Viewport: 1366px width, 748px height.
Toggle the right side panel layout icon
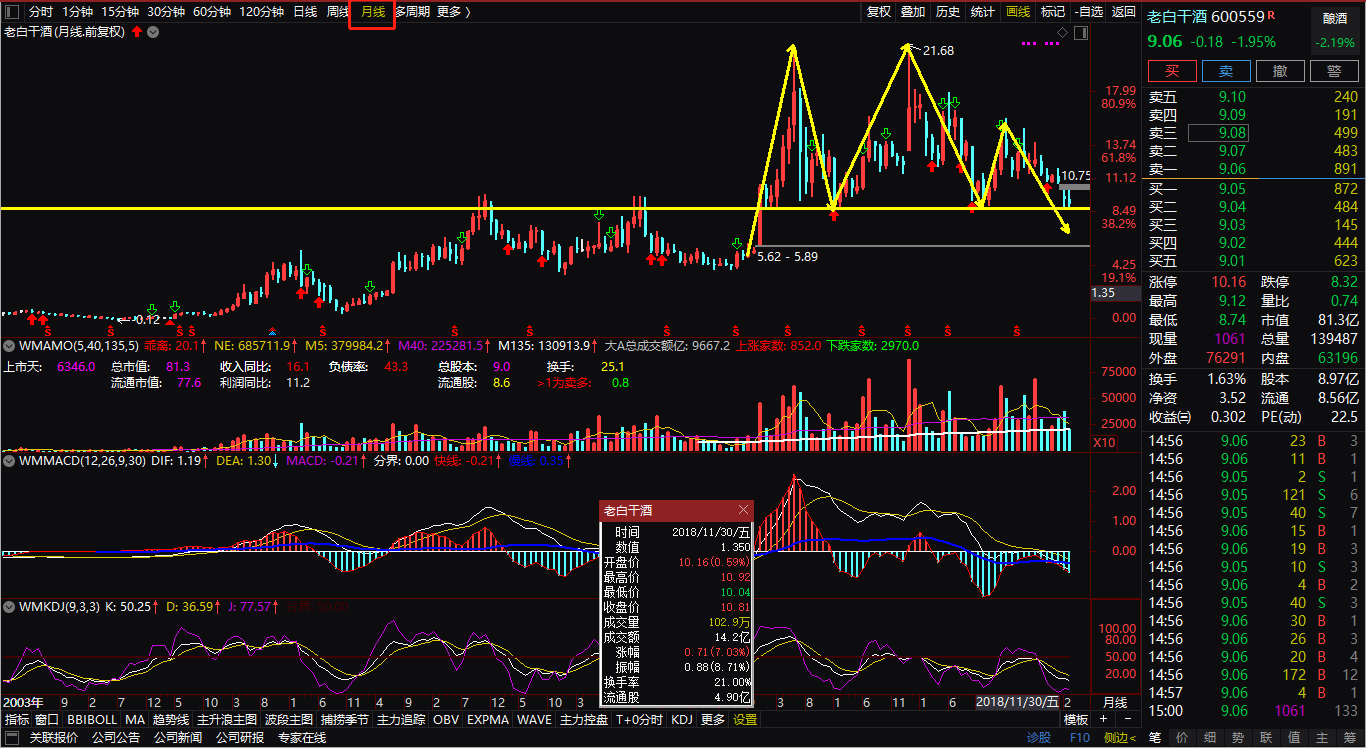coord(1079,32)
